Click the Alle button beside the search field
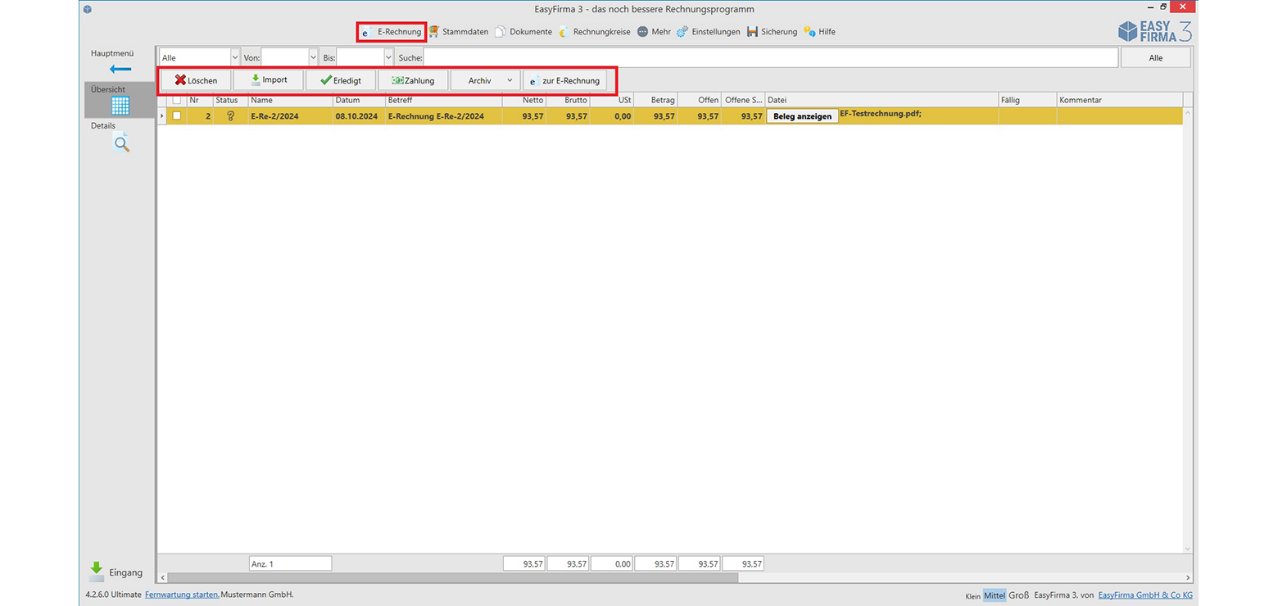 1155,58
